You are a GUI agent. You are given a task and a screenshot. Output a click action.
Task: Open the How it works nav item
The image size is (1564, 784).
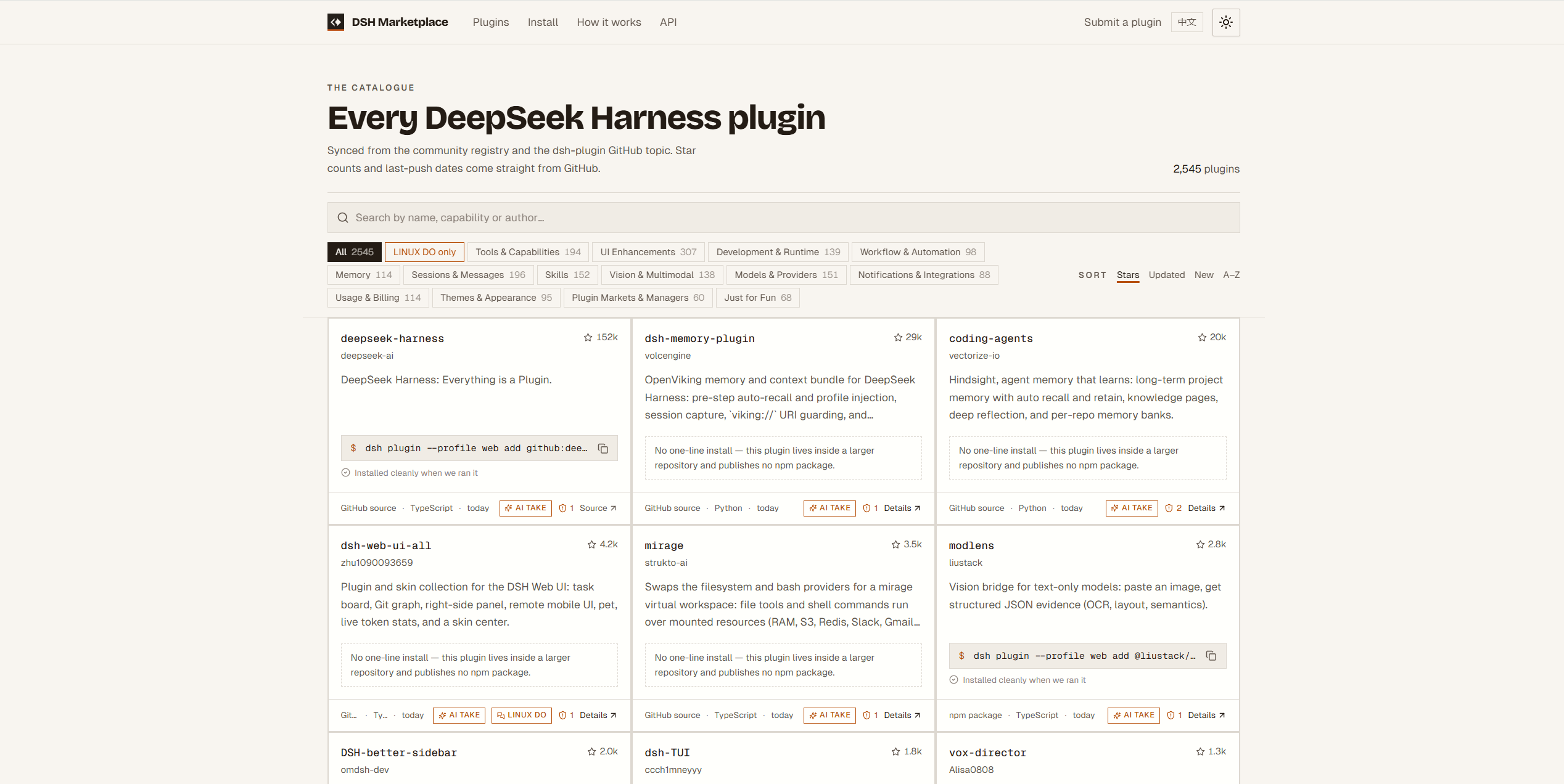point(609,22)
